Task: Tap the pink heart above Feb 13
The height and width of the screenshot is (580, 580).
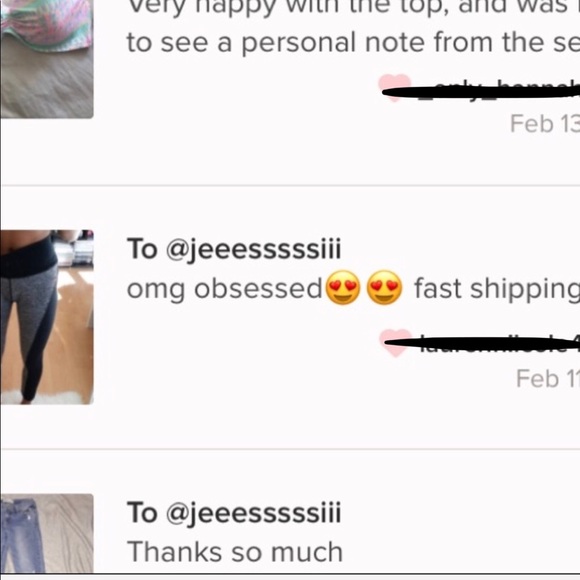Action: (395, 87)
